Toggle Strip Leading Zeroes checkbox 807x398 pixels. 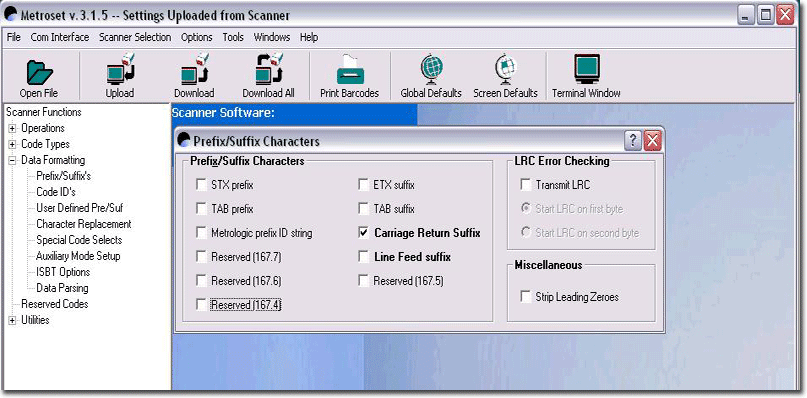click(x=525, y=297)
